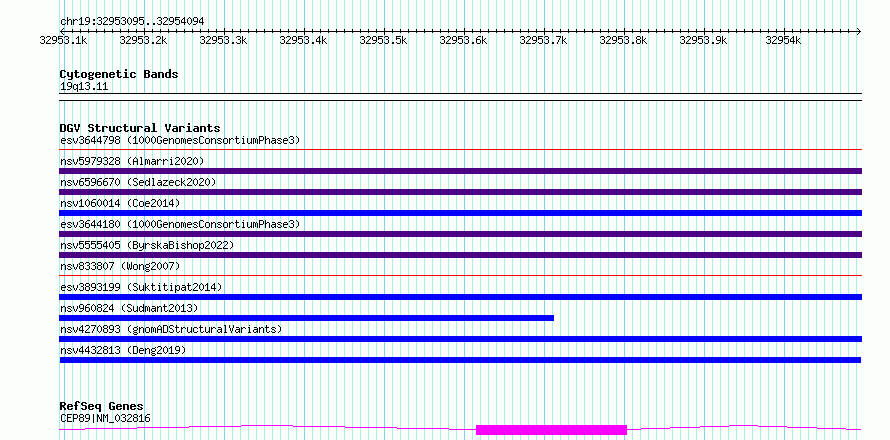
Task: Open variant nsv6596670 (Sedlazeck2020) label
Action: tap(138, 182)
